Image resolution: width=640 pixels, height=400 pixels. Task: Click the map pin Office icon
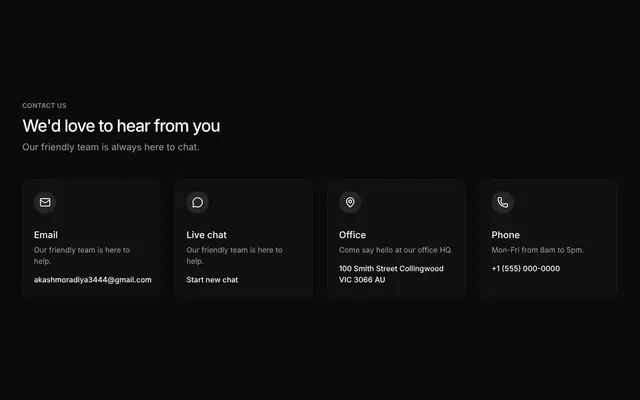(350, 202)
